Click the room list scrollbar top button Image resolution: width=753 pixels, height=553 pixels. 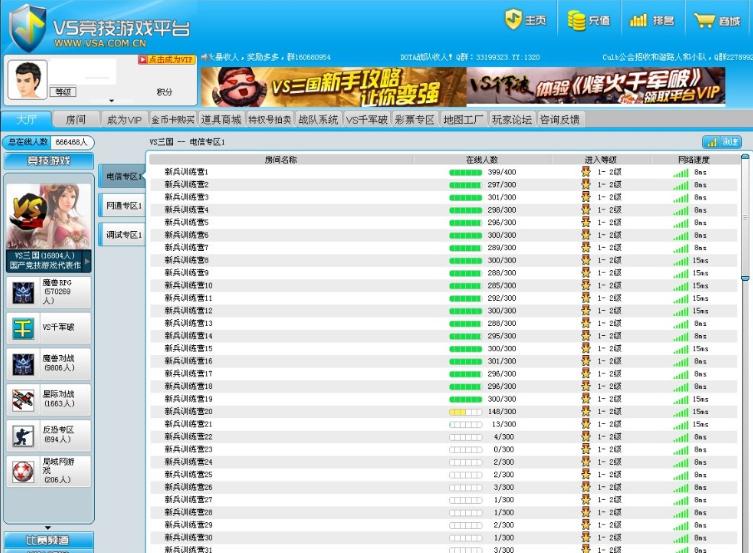click(745, 157)
